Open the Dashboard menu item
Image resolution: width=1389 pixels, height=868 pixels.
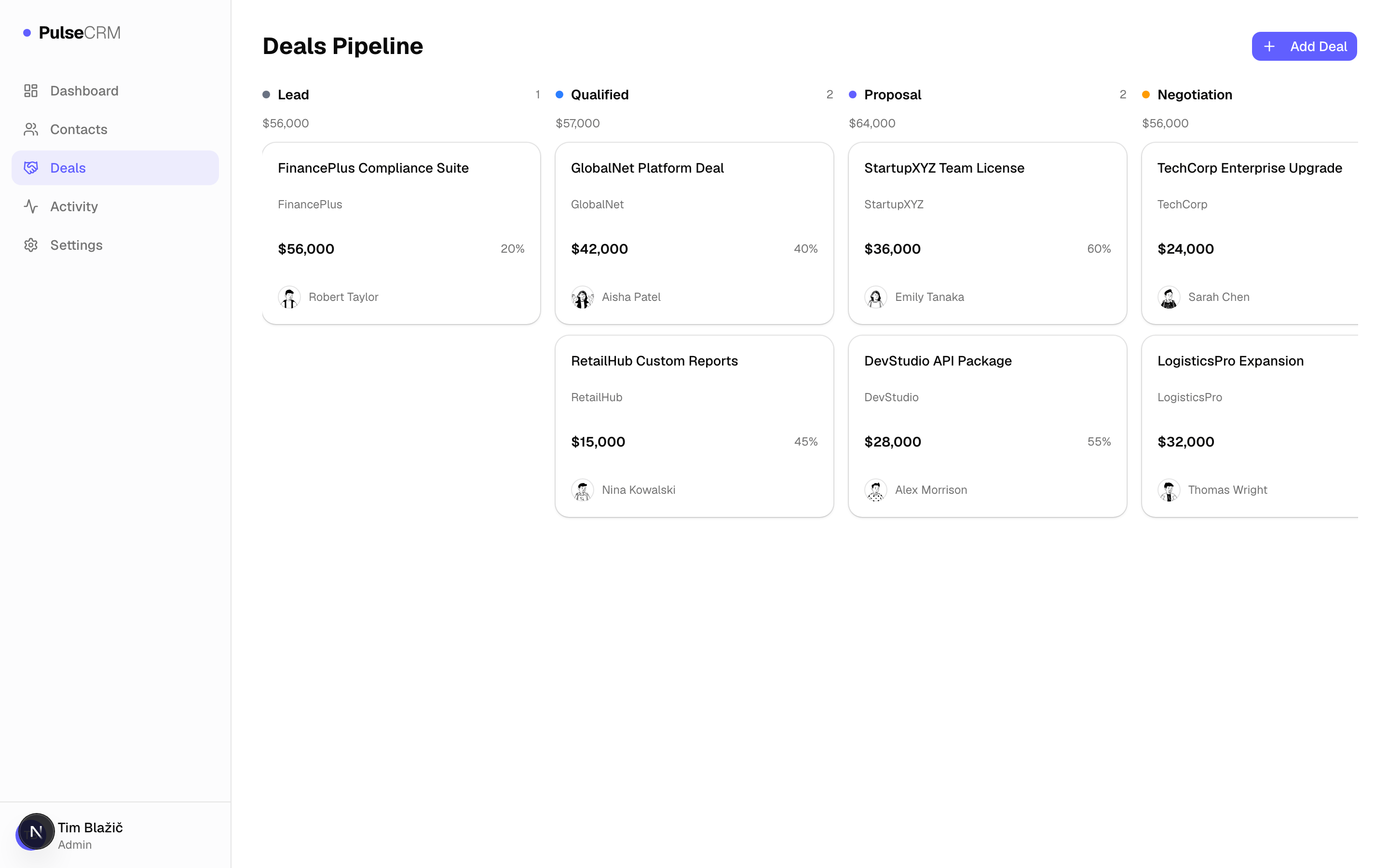115,91
